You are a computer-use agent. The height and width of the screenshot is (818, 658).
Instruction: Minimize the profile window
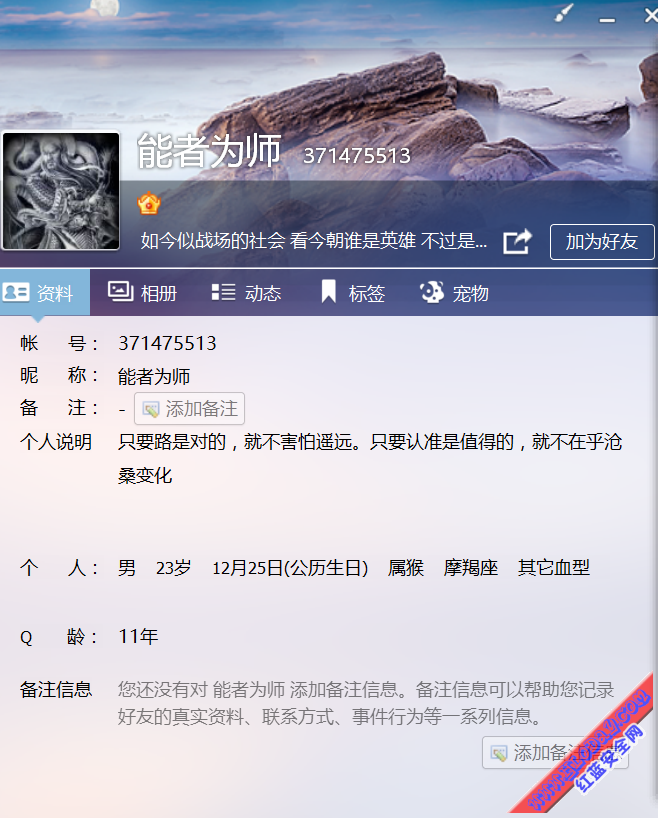pos(607,20)
